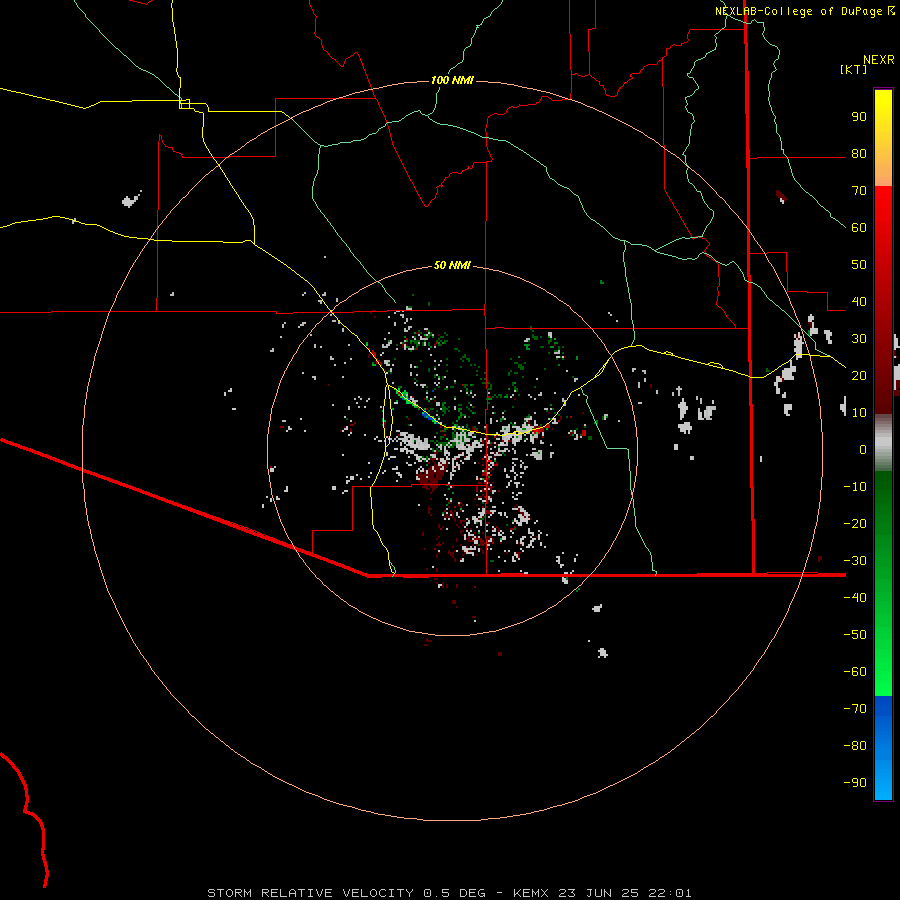The width and height of the screenshot is (900, 900).
Task: Click the 80 value on the velocity scale
Action: pos(859,153)
